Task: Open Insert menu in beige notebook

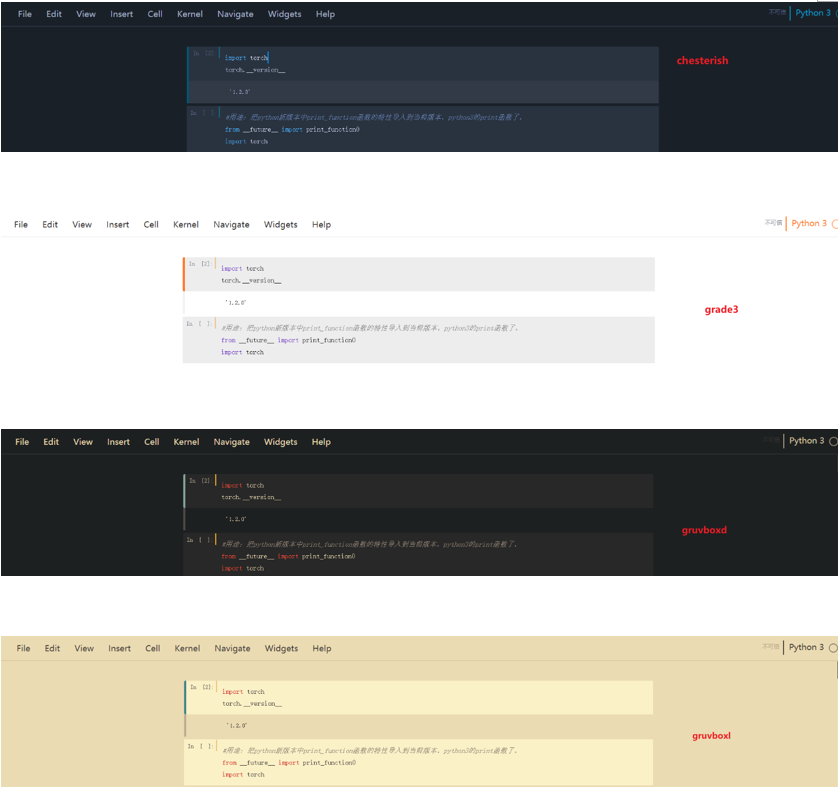Action: 119,648
